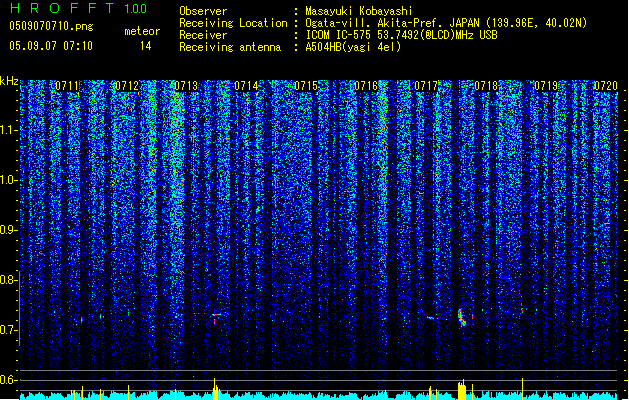Click the small echo streak before 0717
The image size is (629, 400).
tap(430, 318)
